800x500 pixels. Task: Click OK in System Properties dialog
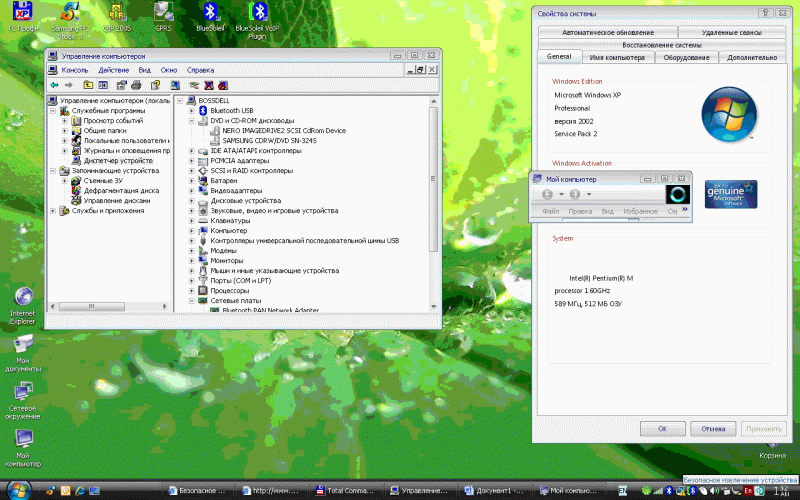[x=662, y=429]
